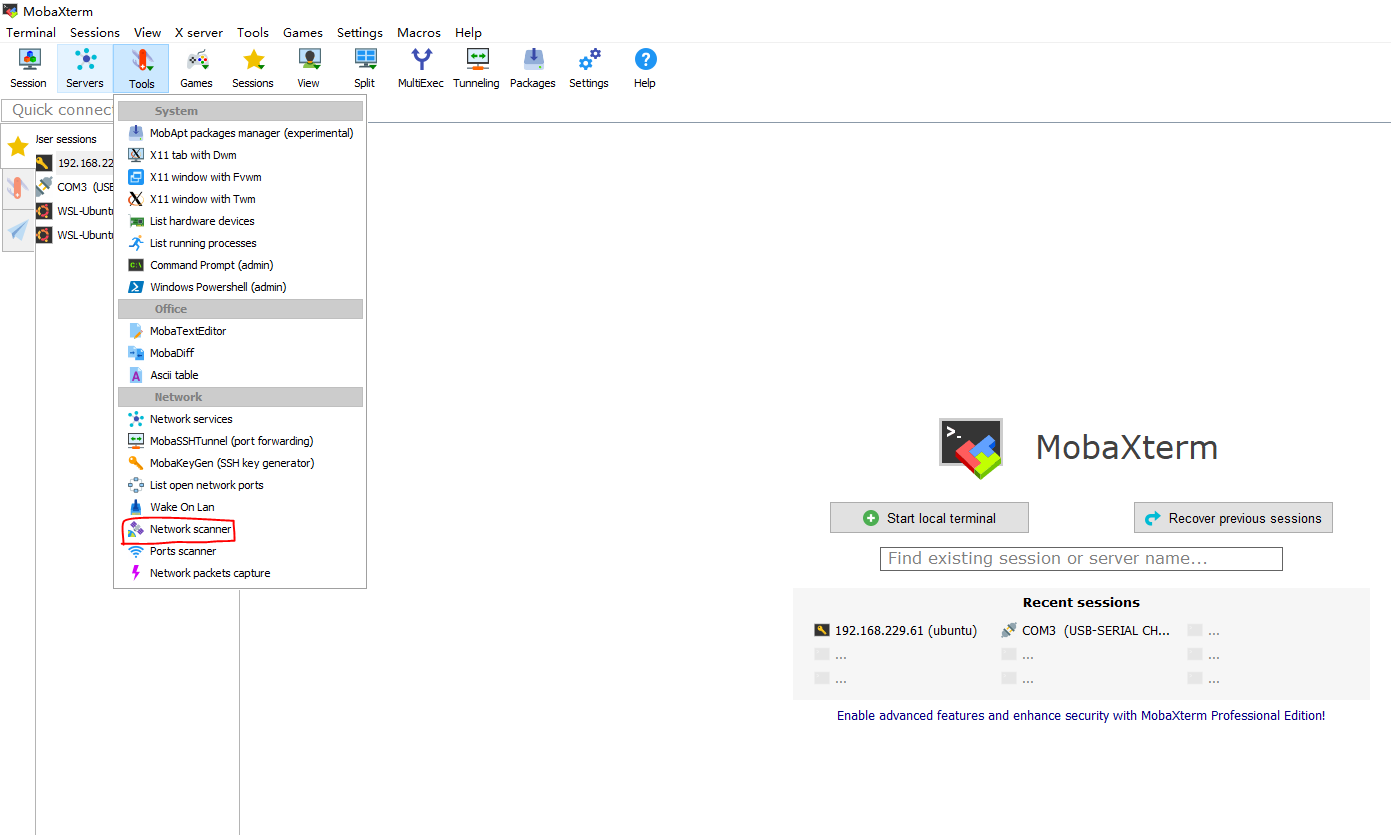The height and width of the screenshot is (835, 1391).
Task: Click the Split toolbar icon
Action: [x=365, y=69]
